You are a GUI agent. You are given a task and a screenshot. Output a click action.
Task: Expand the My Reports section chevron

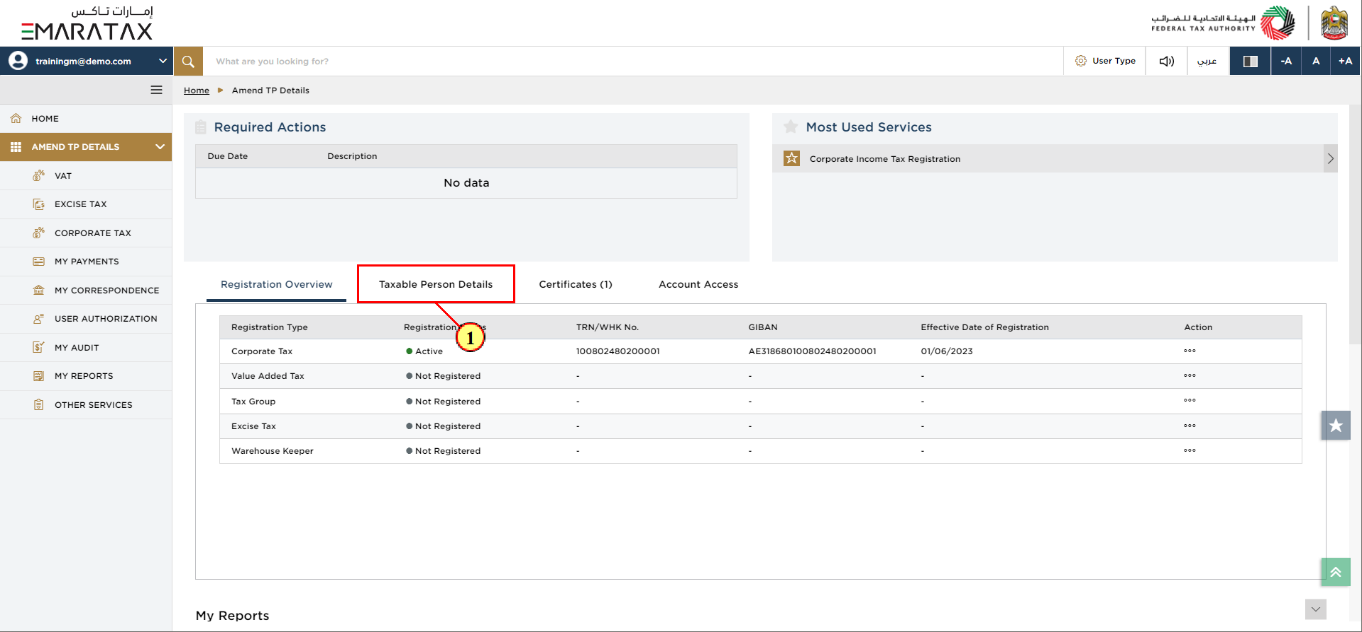(1316, 609)
